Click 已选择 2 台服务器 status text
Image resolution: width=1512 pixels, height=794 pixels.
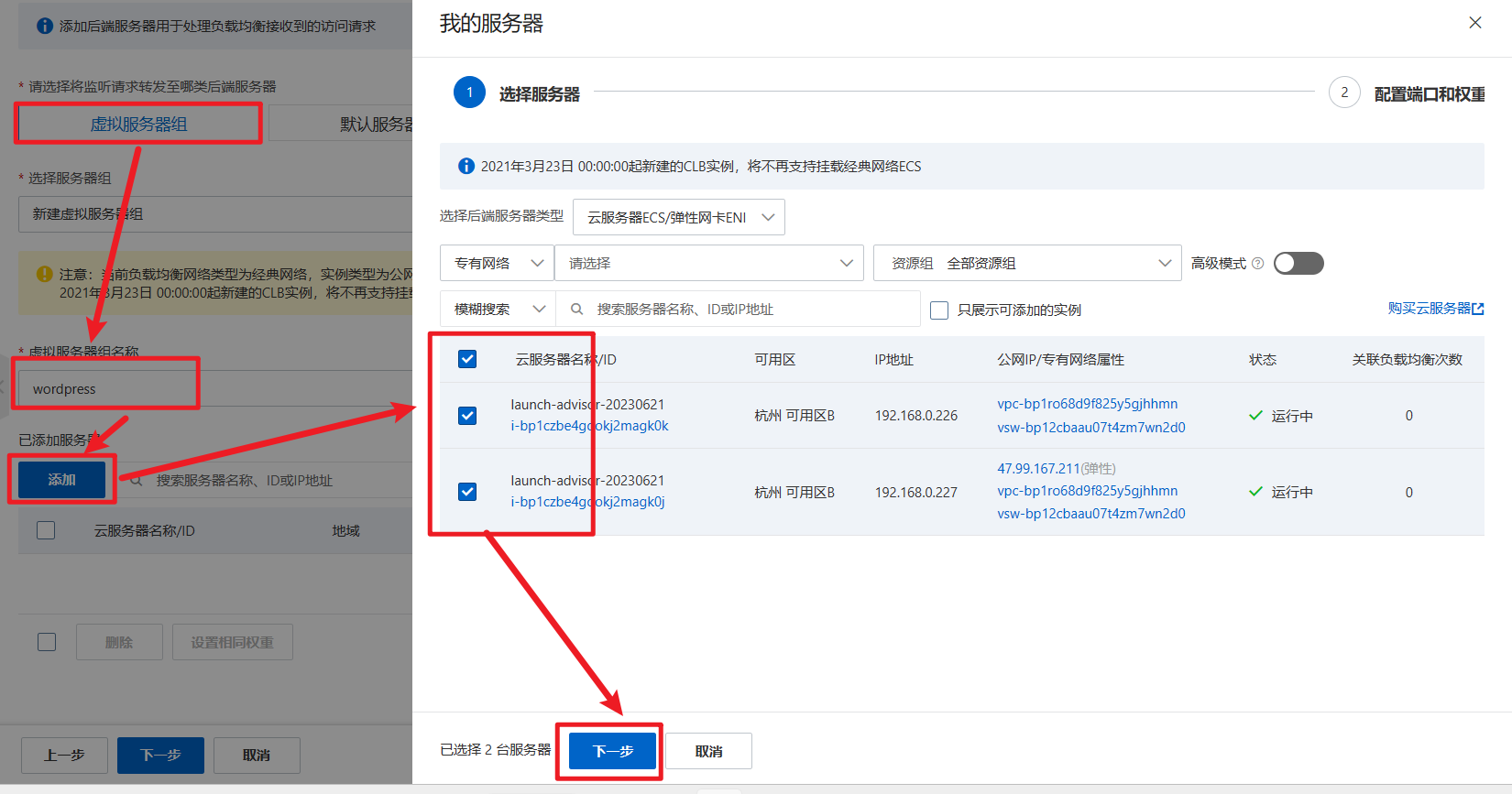[496, 750]
